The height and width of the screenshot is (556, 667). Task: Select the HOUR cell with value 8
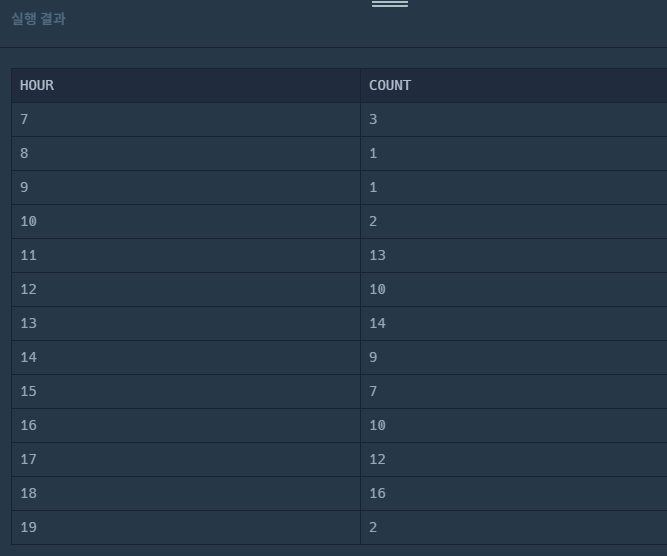[x=186, y=154]
